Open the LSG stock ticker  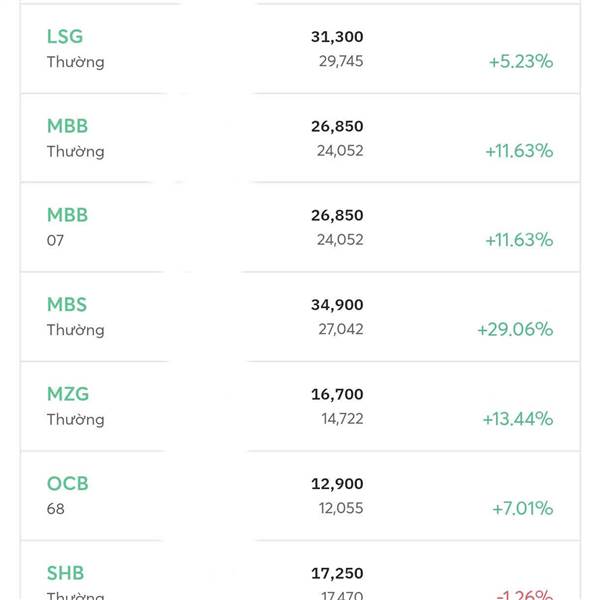pyautogui.click(x=65, y=37)
